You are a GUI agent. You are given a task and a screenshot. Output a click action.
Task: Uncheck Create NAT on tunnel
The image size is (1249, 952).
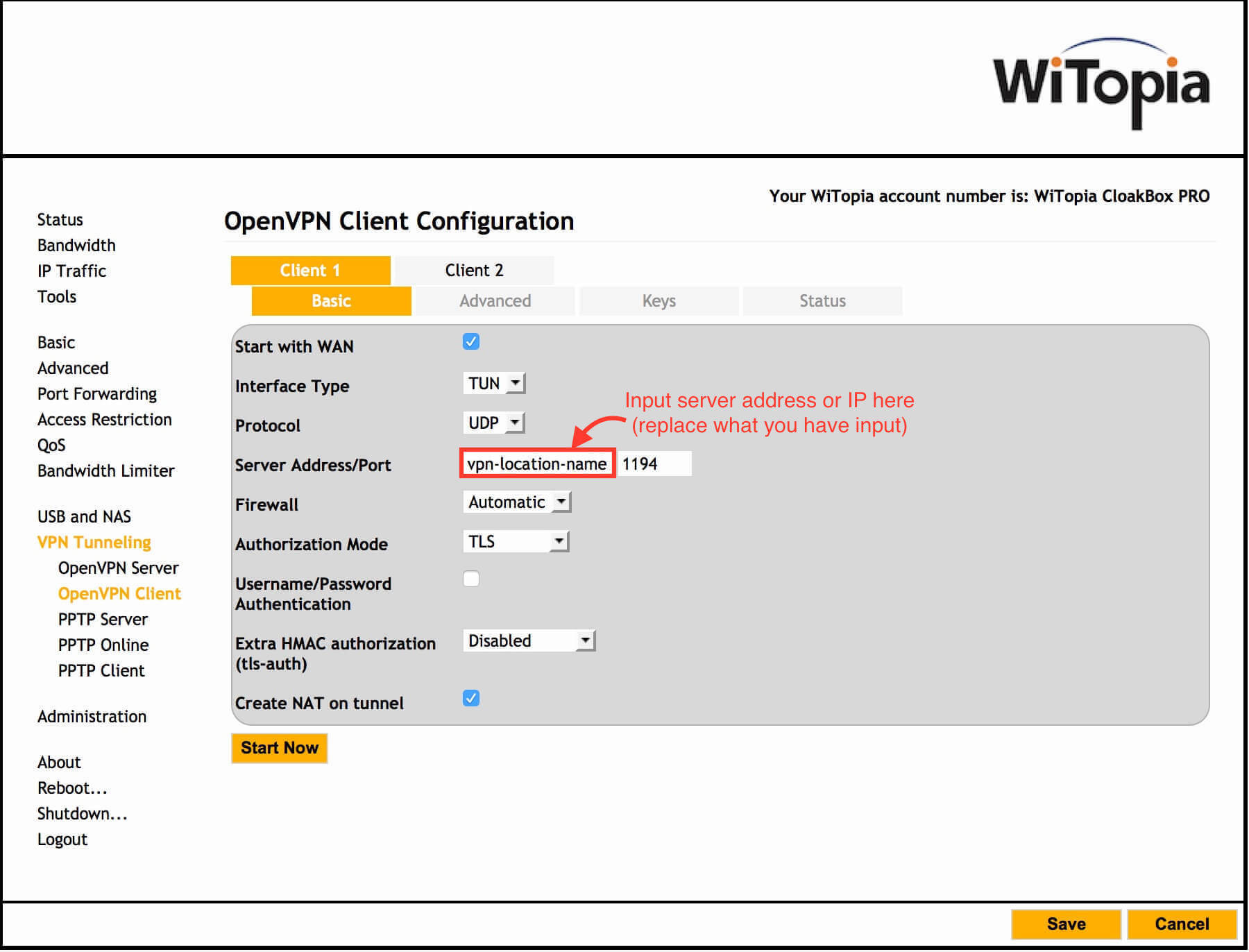coord(471,698)
